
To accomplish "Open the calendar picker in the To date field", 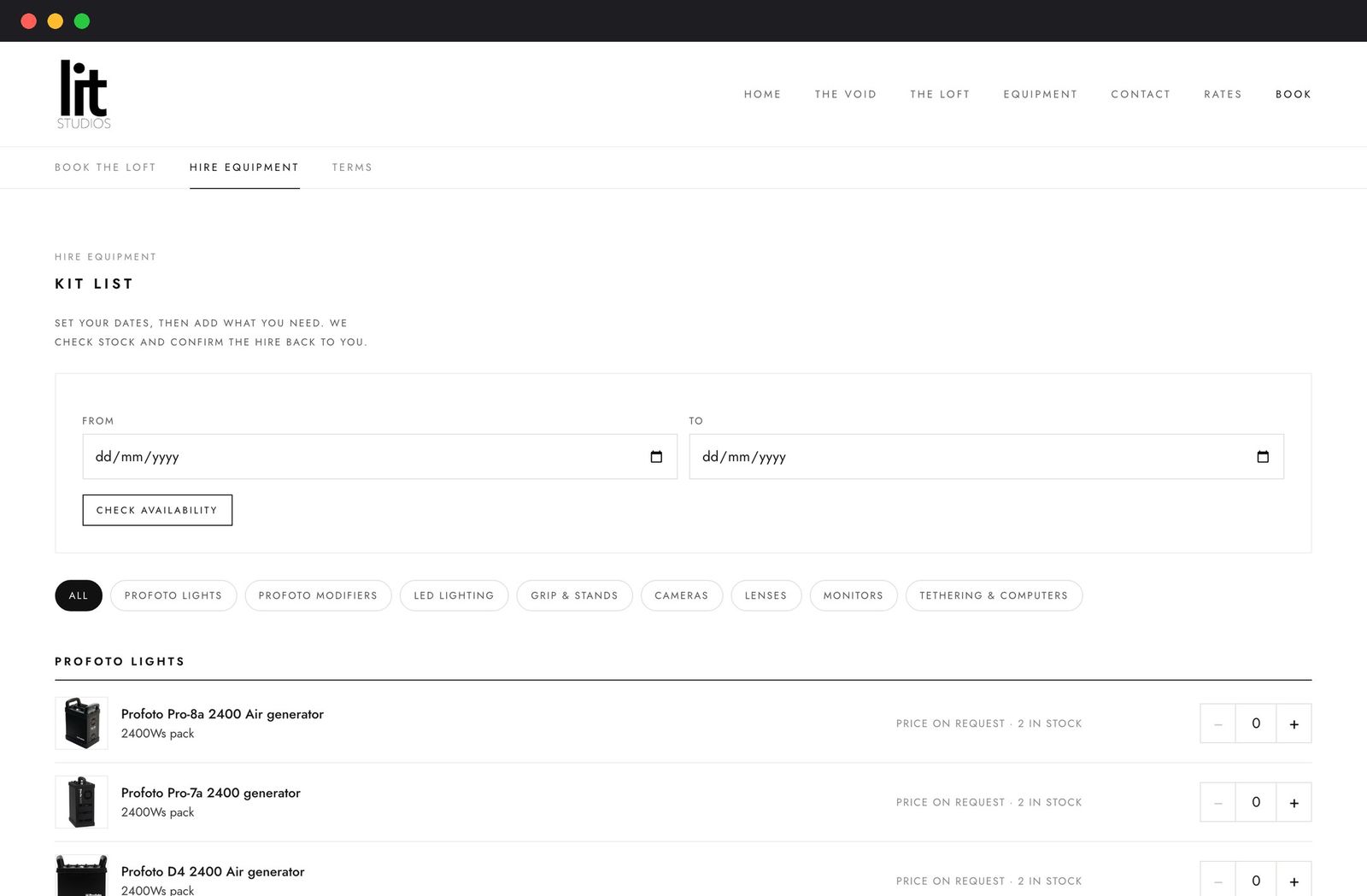I will pyautogui.click(x=1263, y=457).
